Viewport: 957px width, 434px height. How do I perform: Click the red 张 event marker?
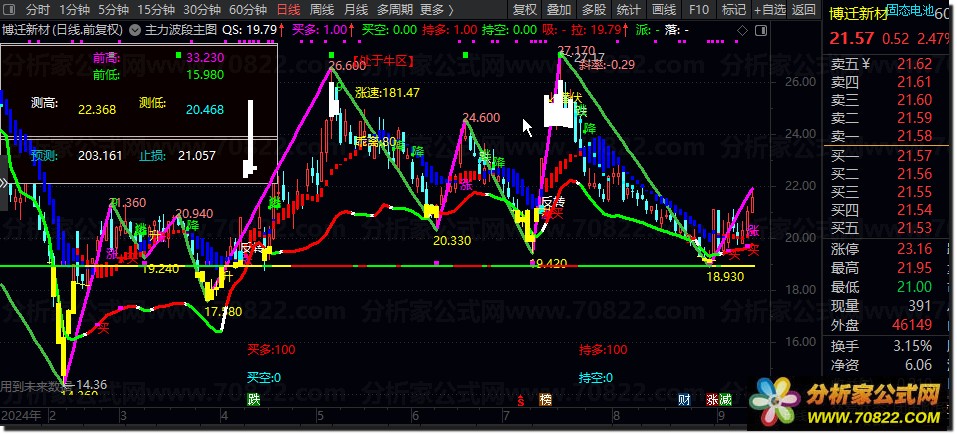(x=712, y=400)
